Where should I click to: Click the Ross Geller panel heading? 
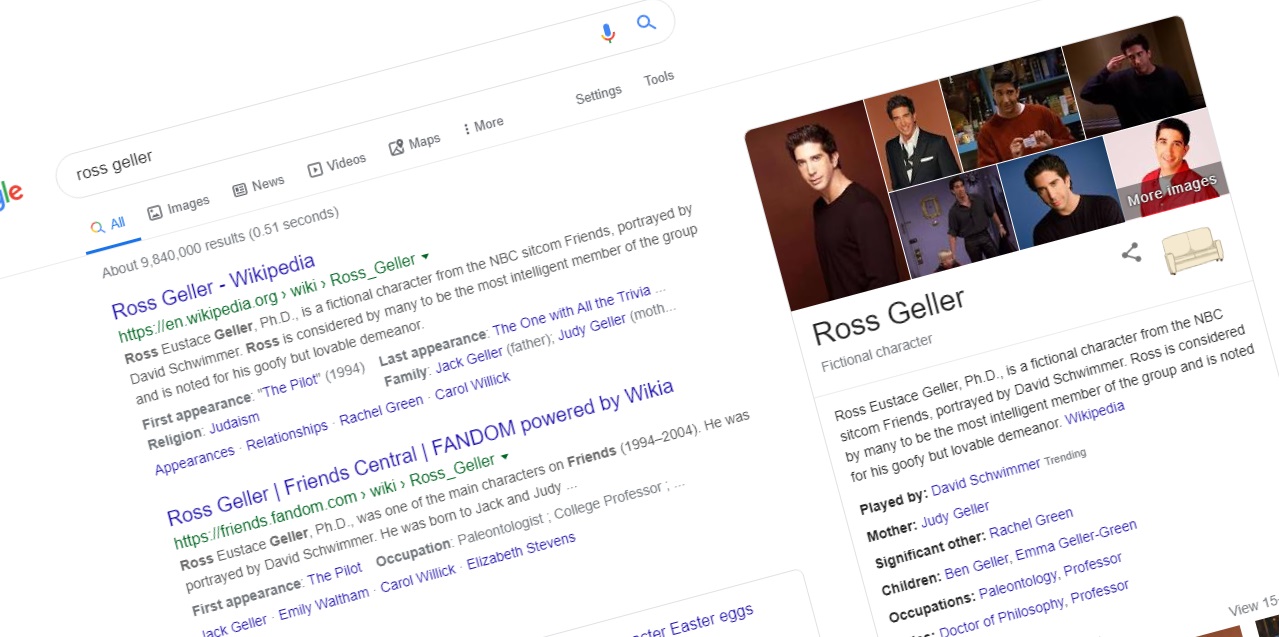point(888,316)
